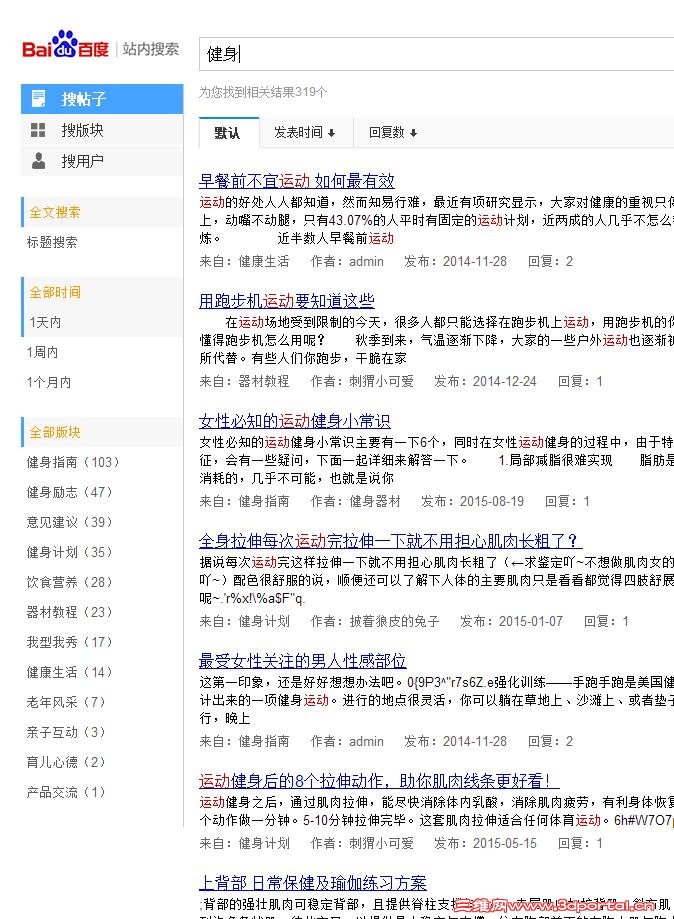This screenshot has width=674, height=919.
Task: Filter results to 1个月内
Action: click(x=49, y=382)
